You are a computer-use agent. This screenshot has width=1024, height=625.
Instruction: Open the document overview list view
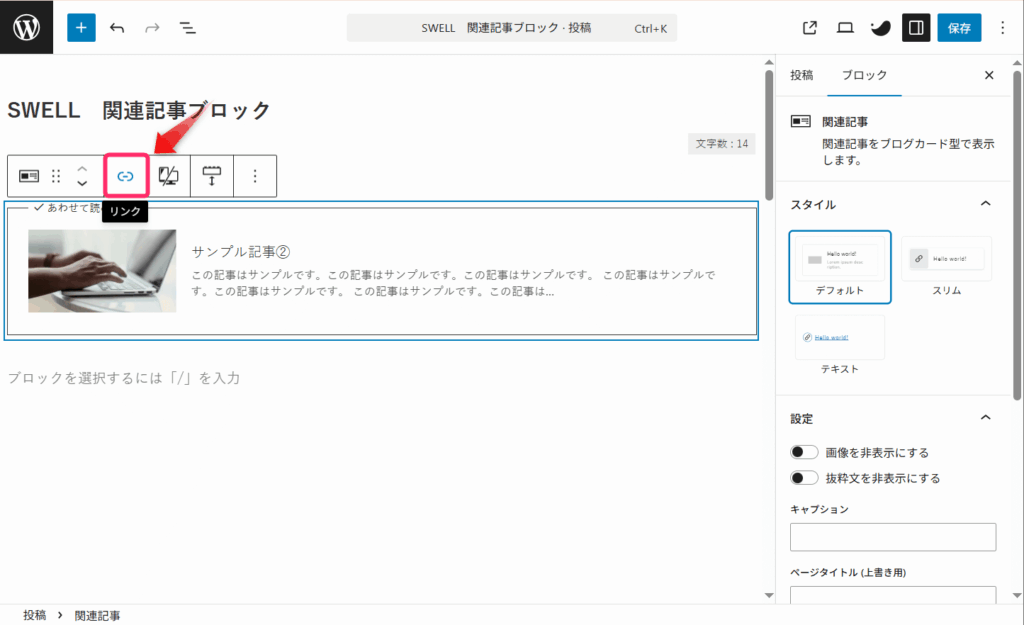click(x=187, y=27)
